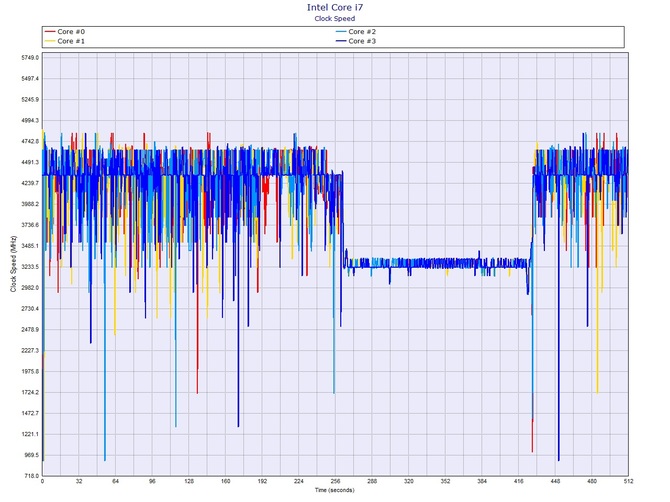This screenshot has width=670, height=502.
Task: Click the 160 time axis tick label
Action: [226, 481]
